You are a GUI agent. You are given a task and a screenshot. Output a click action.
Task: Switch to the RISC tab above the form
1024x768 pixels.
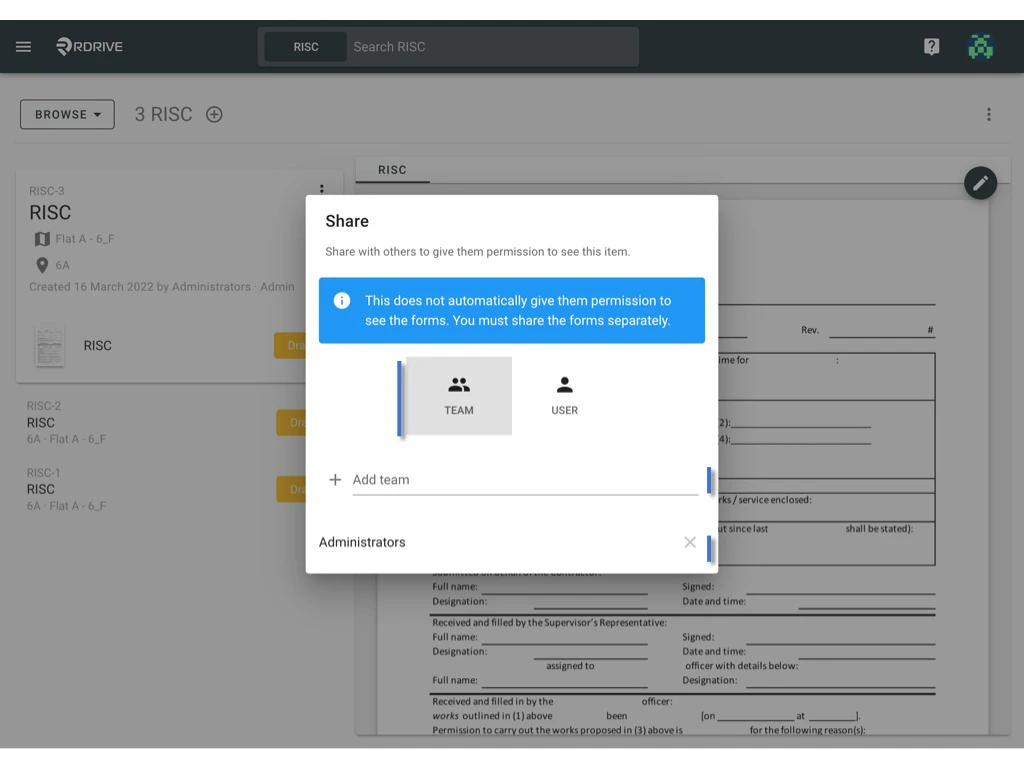click(392, 170)
